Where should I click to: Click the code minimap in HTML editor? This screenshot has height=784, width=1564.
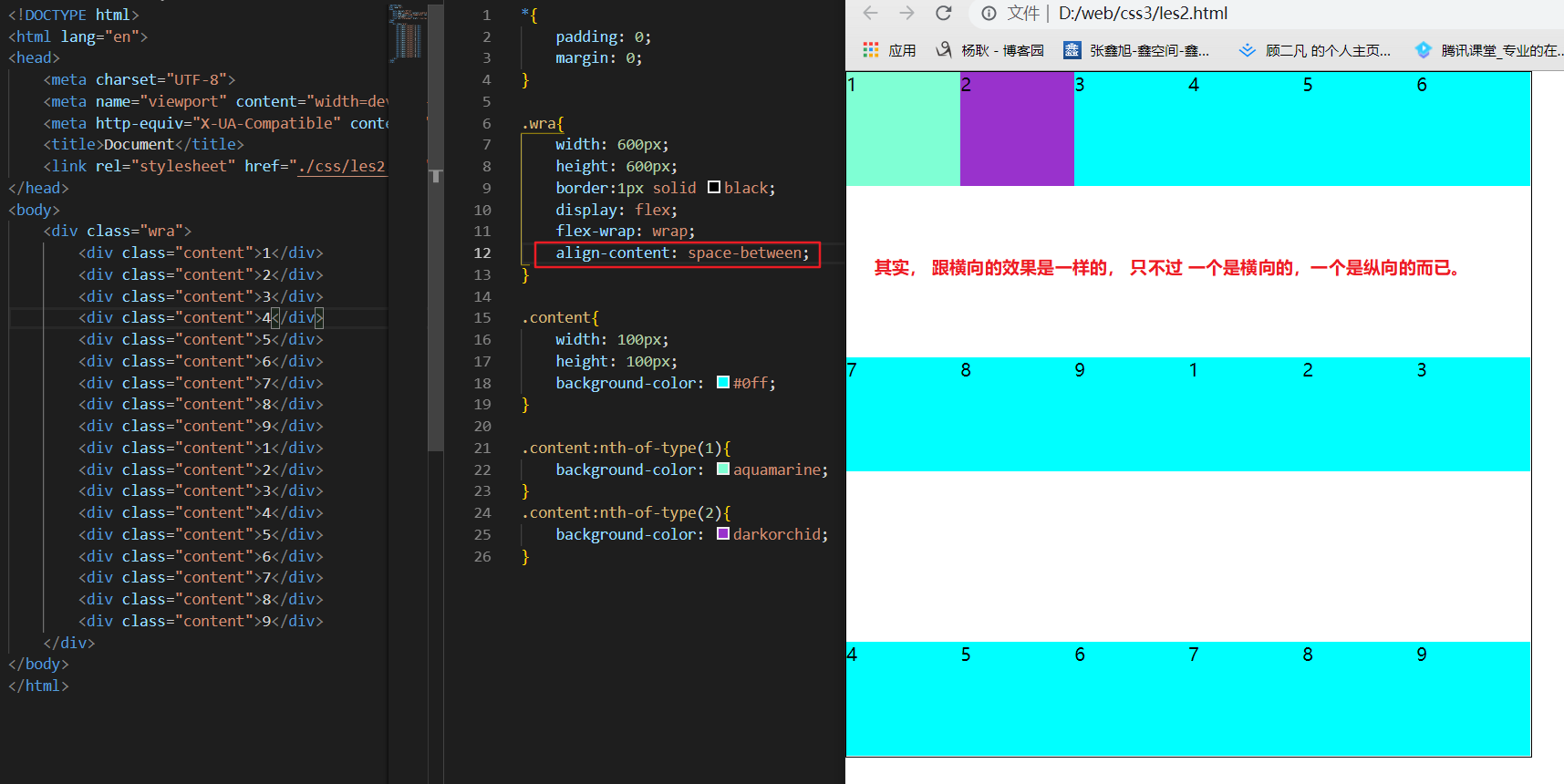pyautogui.click(x=407, y=32)
